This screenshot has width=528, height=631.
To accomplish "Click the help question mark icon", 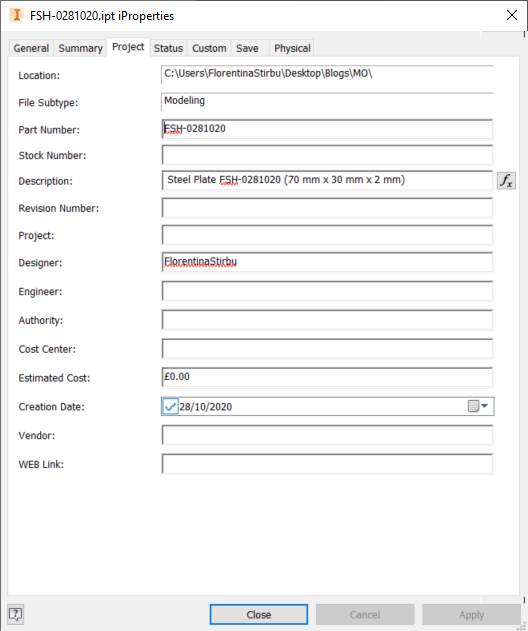I will coord(16,614).
